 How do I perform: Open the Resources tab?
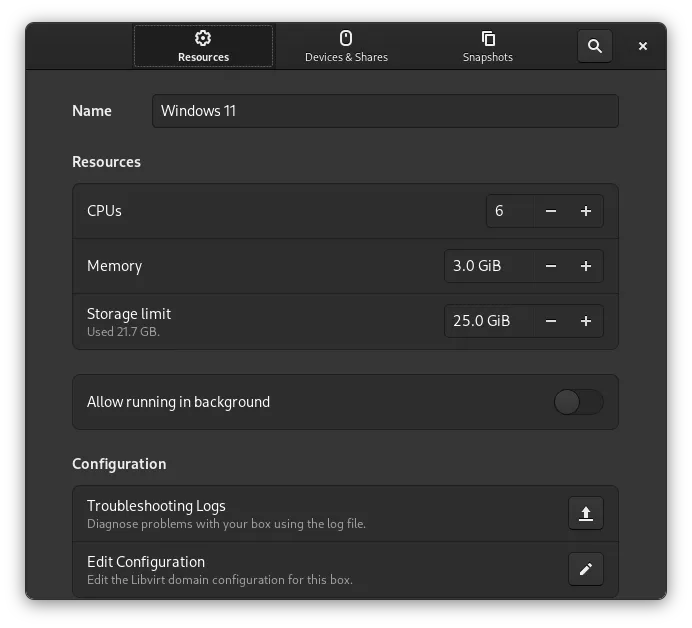(203, 46)
